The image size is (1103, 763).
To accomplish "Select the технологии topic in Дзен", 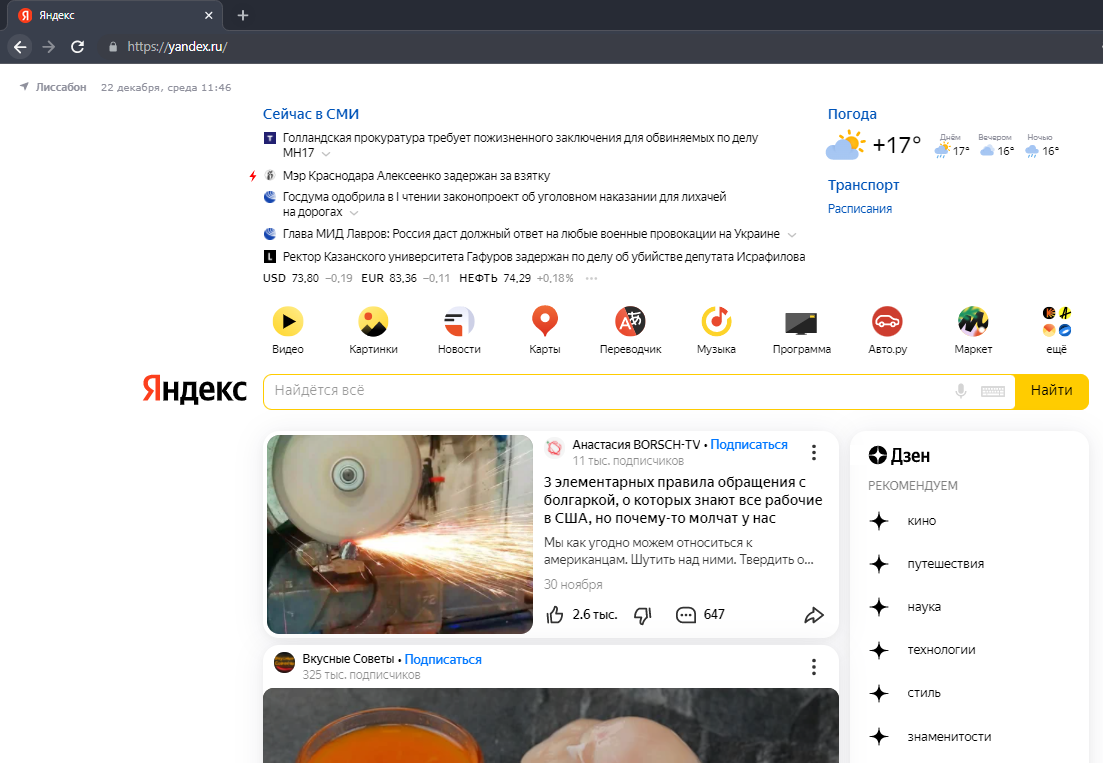I will point(941,650).
